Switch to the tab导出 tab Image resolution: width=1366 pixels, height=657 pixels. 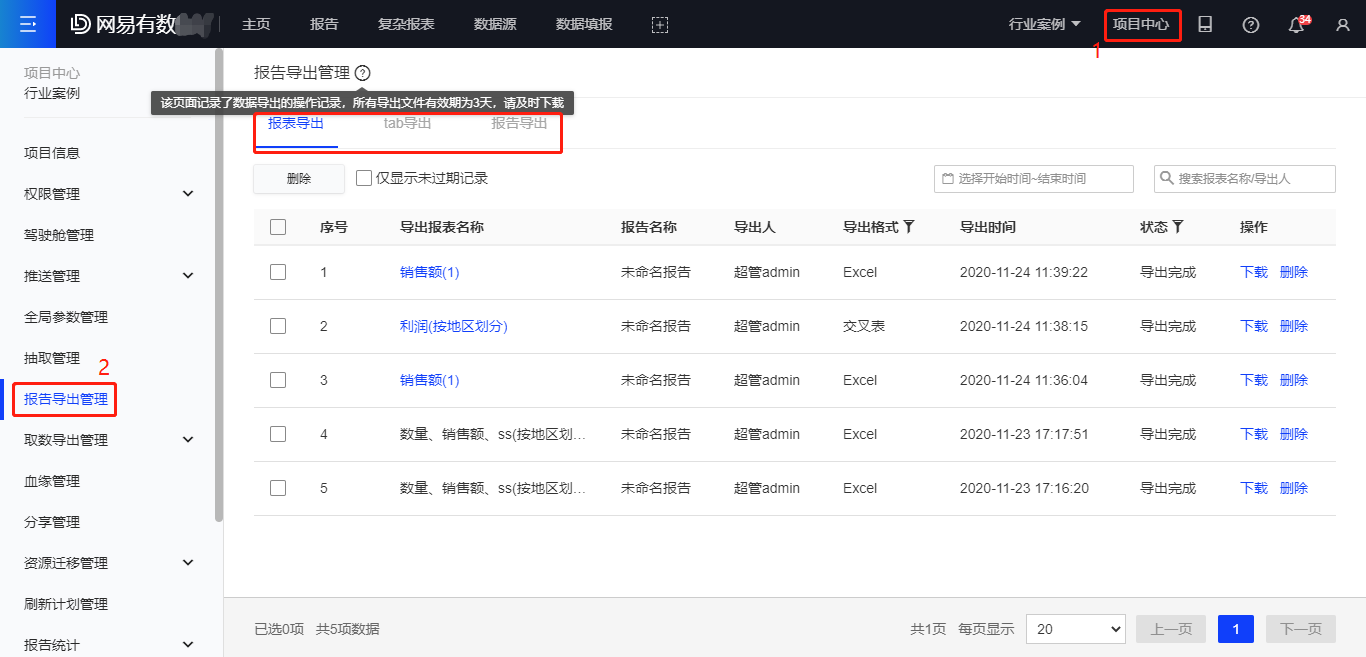407,124
